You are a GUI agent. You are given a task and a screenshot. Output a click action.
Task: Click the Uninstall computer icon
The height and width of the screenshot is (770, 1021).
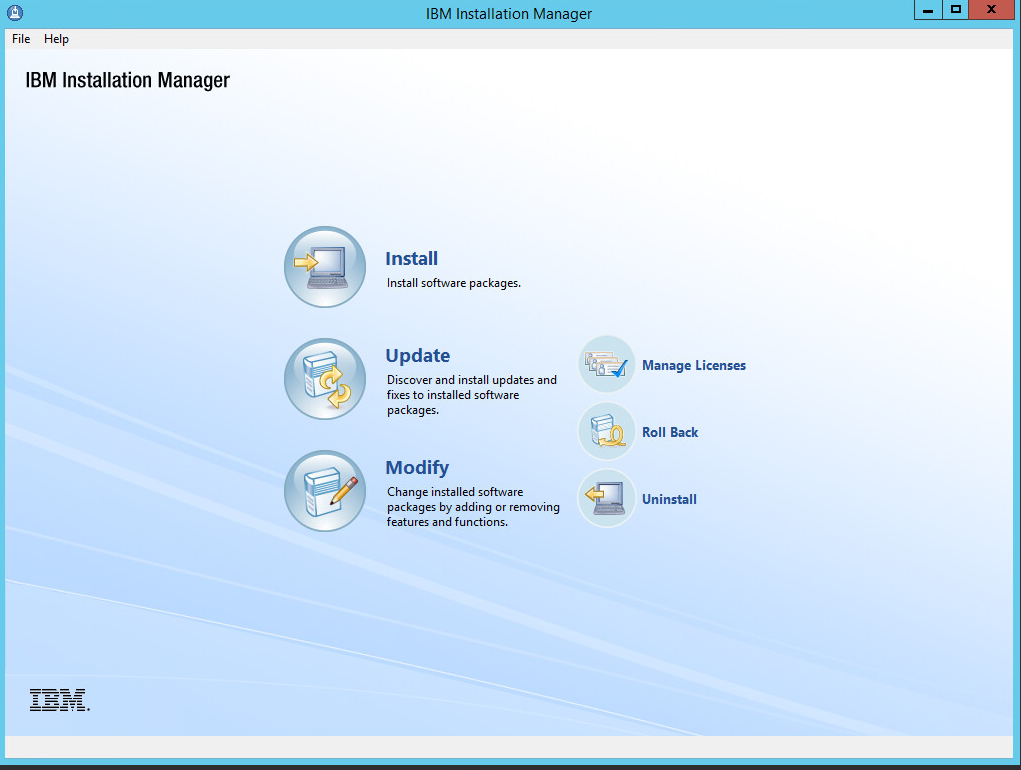pyautogui.click(x=606, y=499)
